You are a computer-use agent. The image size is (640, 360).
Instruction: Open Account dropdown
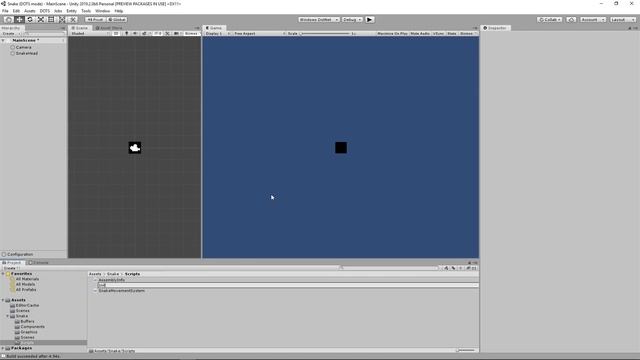[593, 20]
